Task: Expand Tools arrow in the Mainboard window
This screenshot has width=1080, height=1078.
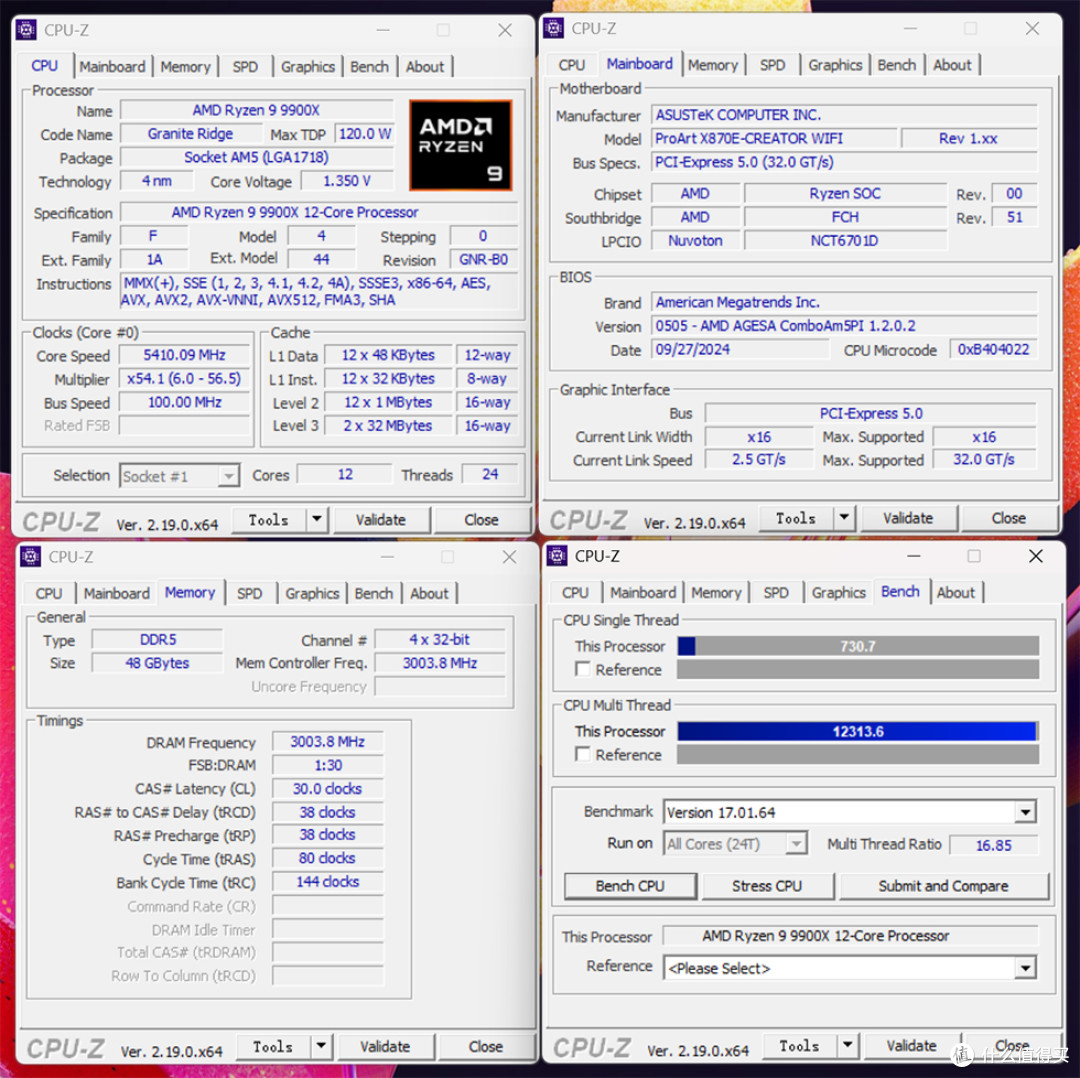Action: [x=844, y=517]
